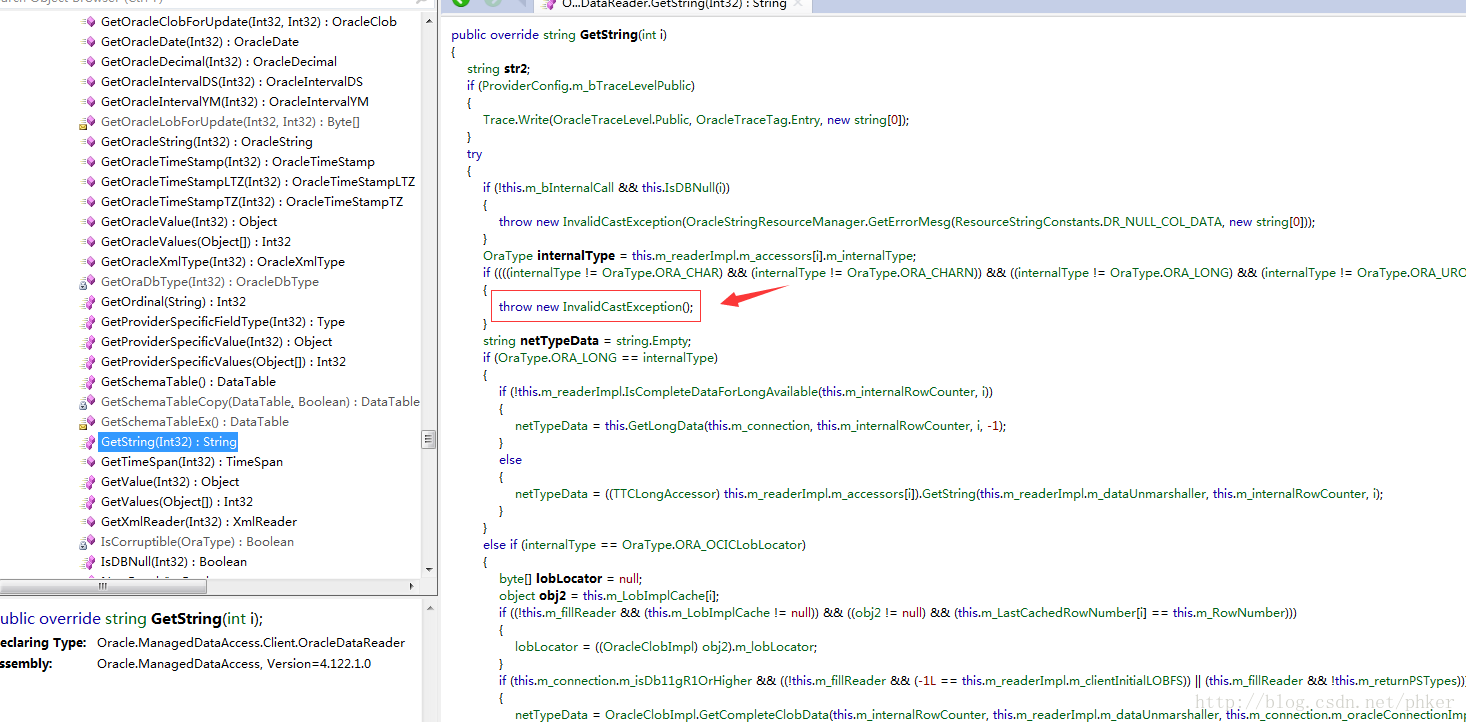Click the method icon beside GetValues(Object[])
The image size is (1466, 722).
pos(88,502)
